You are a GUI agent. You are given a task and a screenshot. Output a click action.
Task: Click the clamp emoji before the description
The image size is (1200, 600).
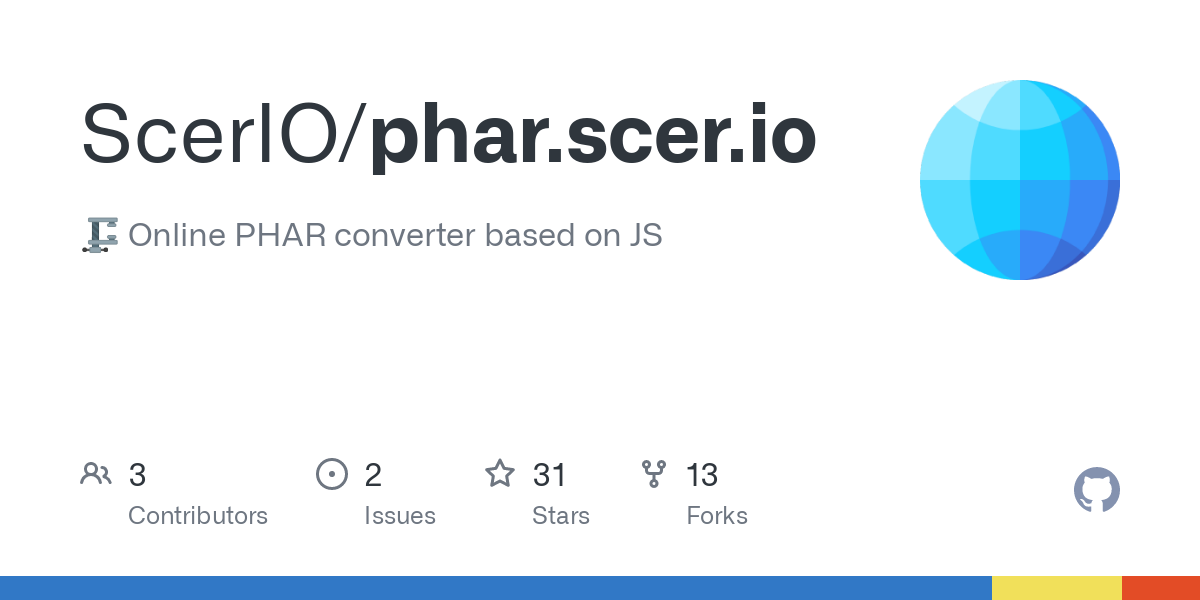[100, 235]
